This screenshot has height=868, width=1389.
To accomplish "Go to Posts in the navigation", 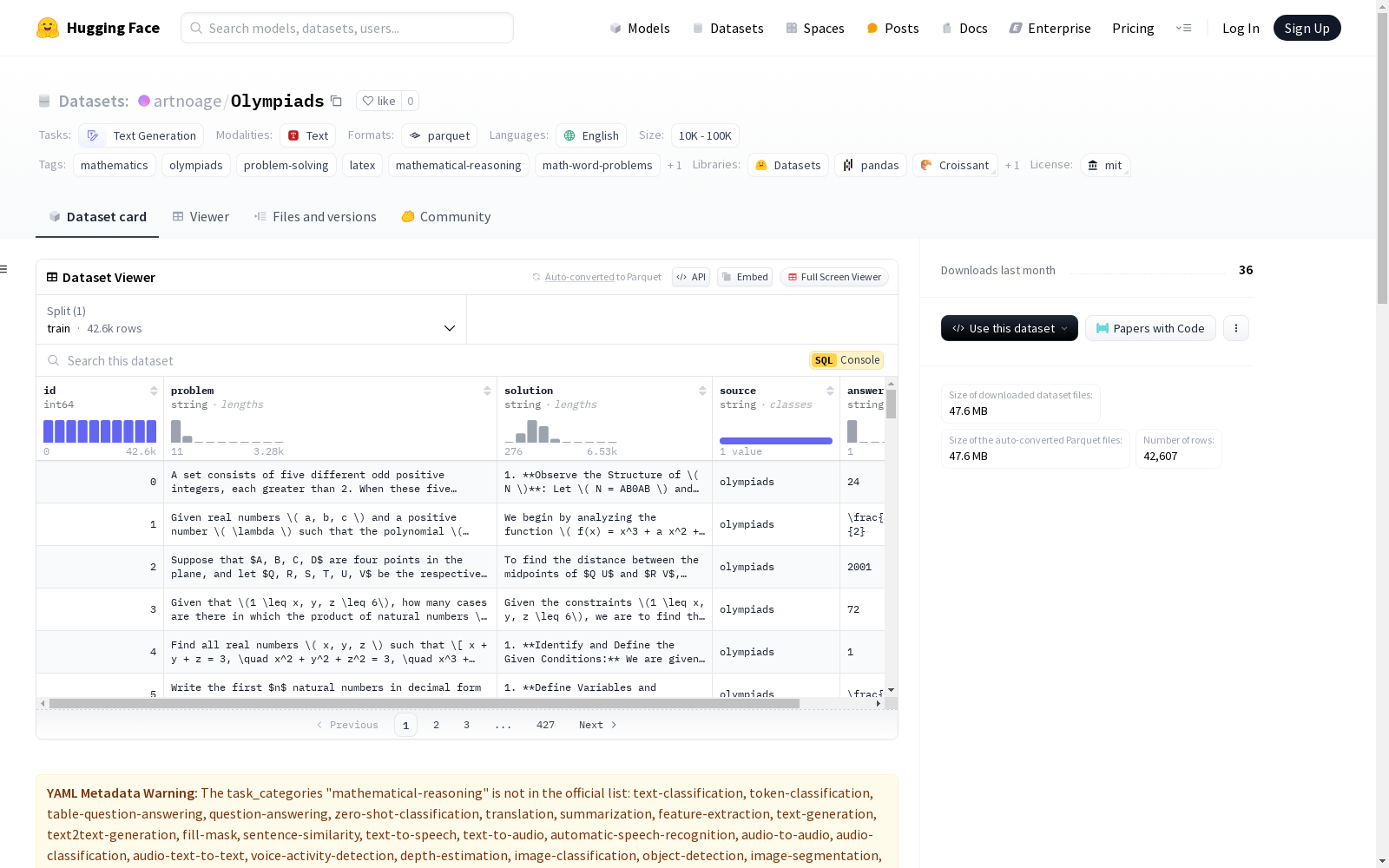I will [x=893, y=28].
